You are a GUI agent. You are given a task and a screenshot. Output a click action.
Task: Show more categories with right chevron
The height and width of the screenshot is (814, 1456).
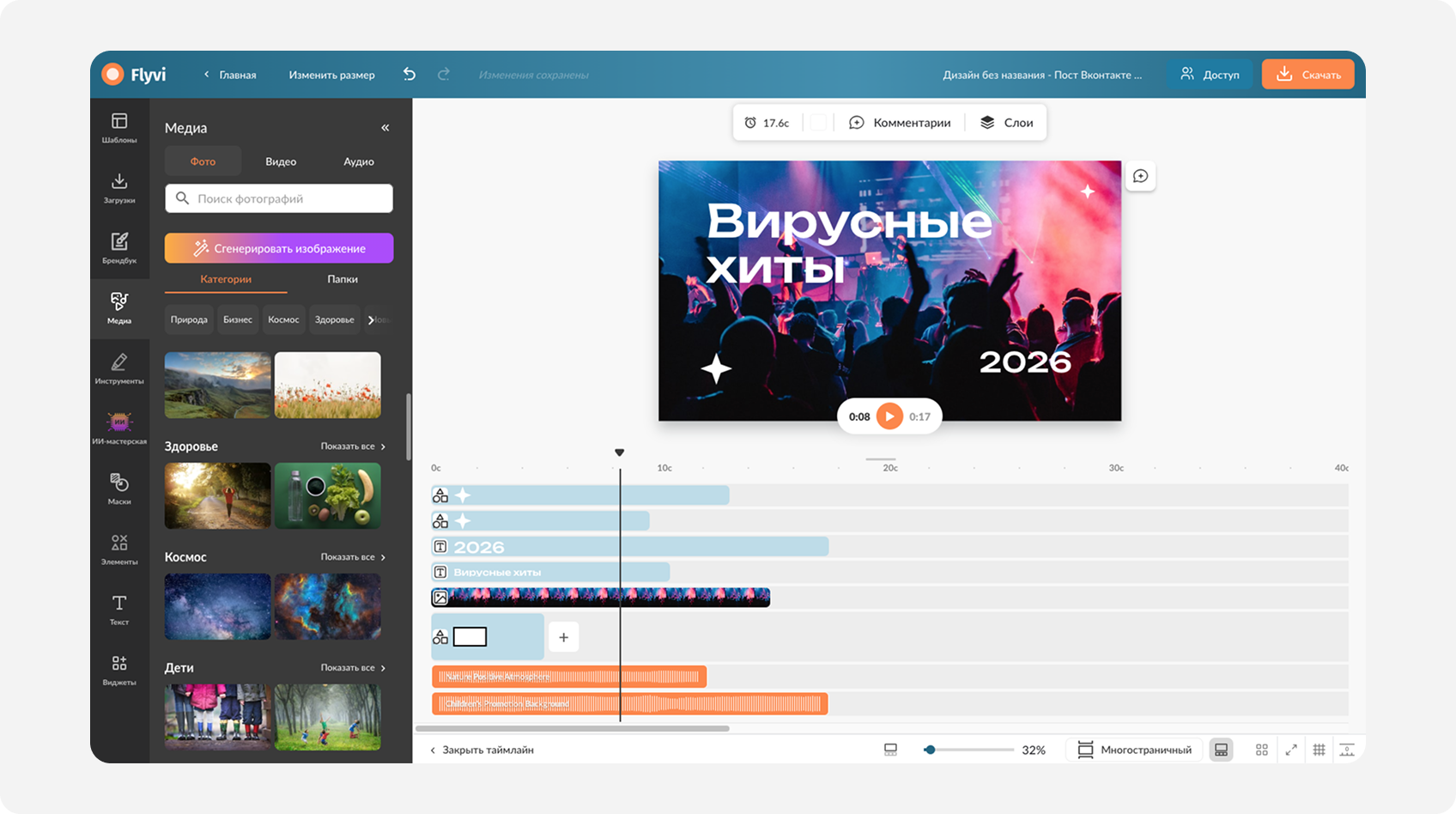372,319
